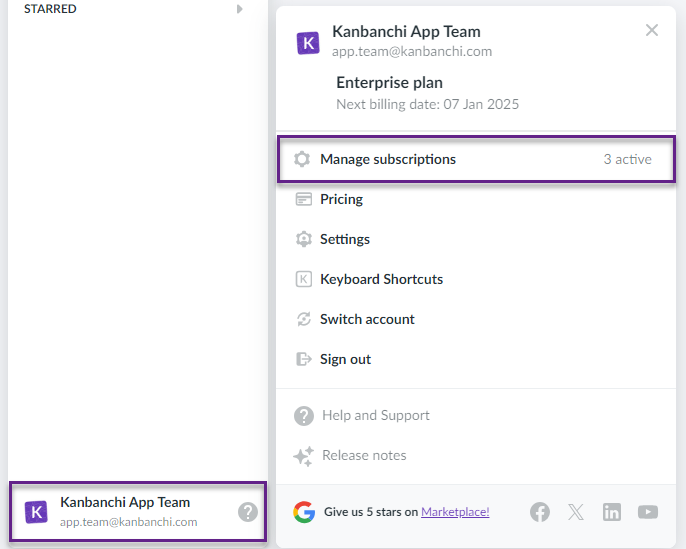
Task: Click 'Next billing date: 07 Jan 2025'
Action: (427, 104)
